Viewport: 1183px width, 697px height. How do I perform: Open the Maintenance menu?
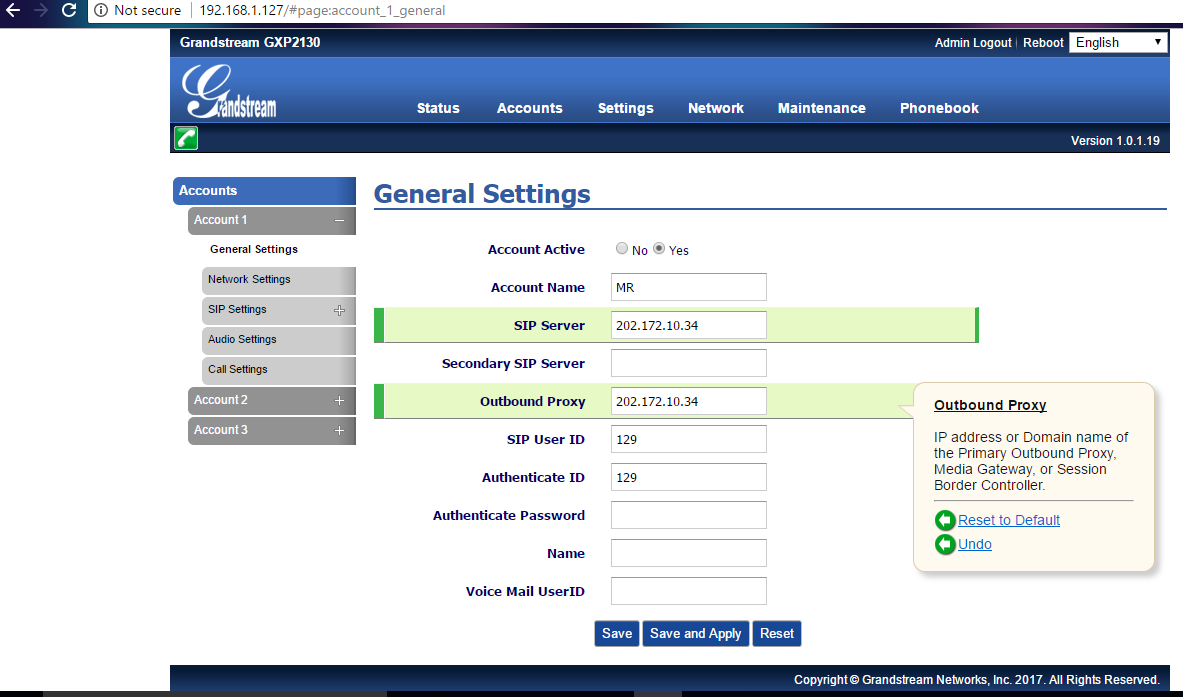tap(821, 108)
